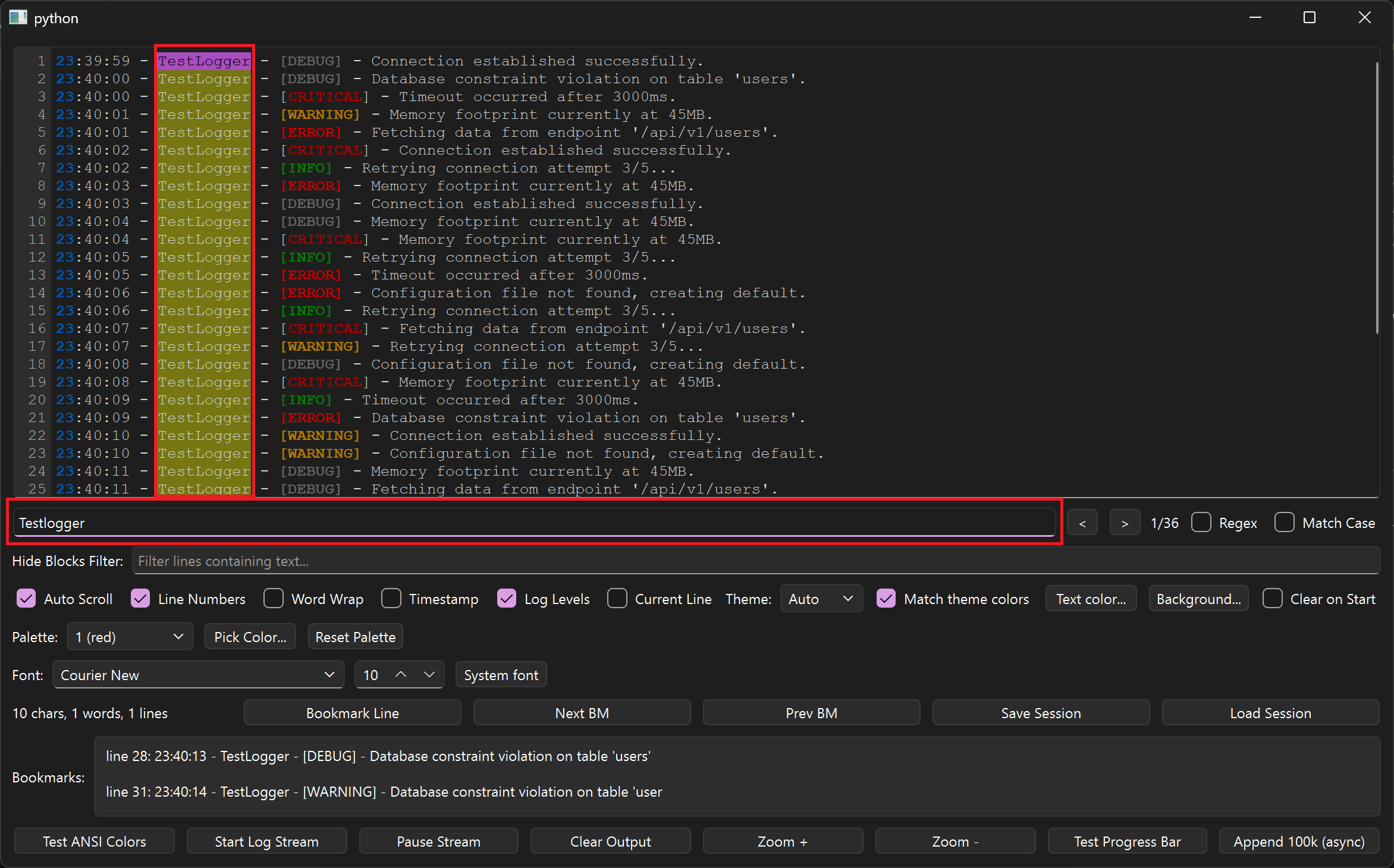Open the Theme dropdown set to Auto
1394x868 pixels.
pos(821,599)
